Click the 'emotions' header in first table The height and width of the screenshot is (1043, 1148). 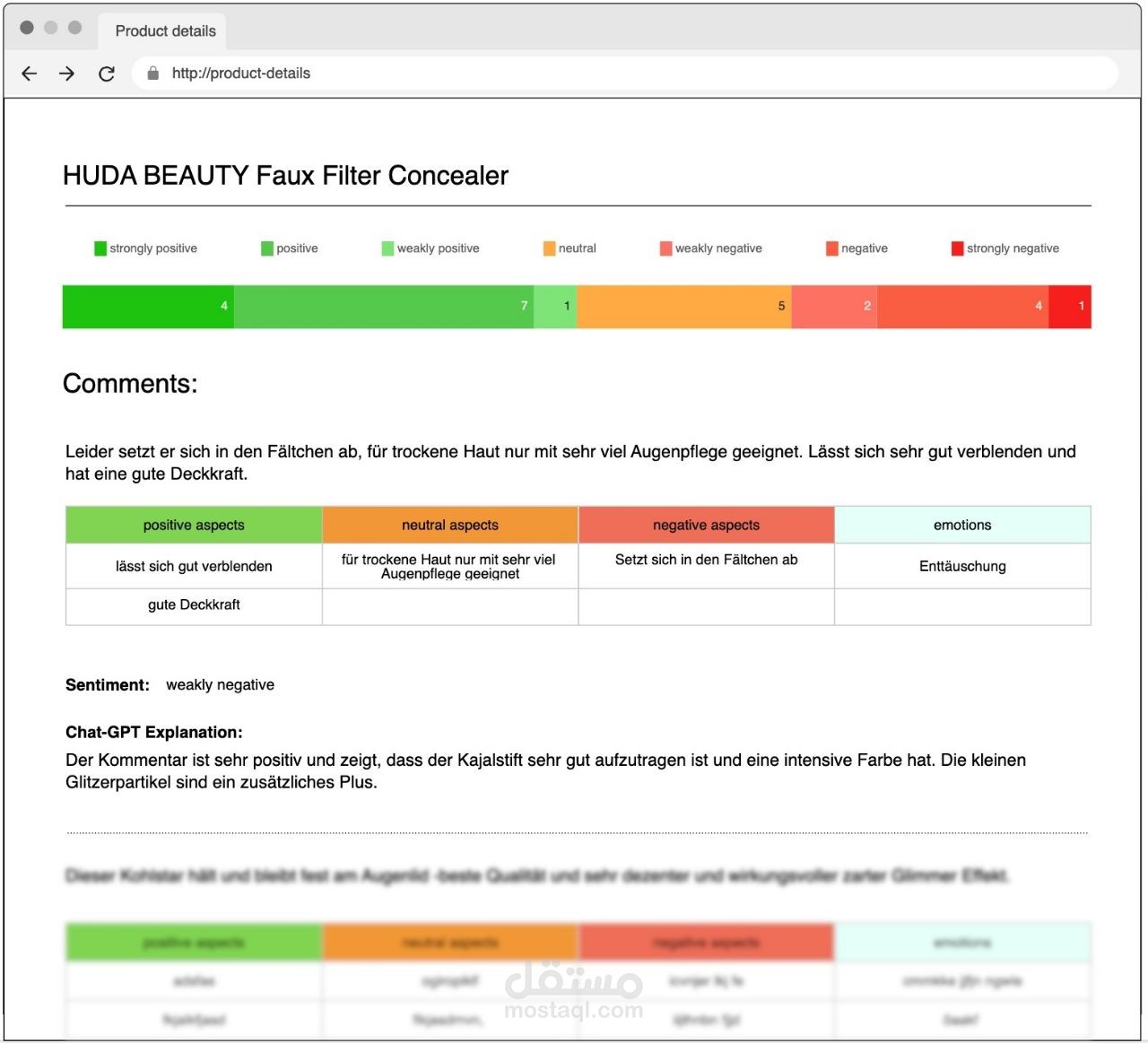pos(963,525)
